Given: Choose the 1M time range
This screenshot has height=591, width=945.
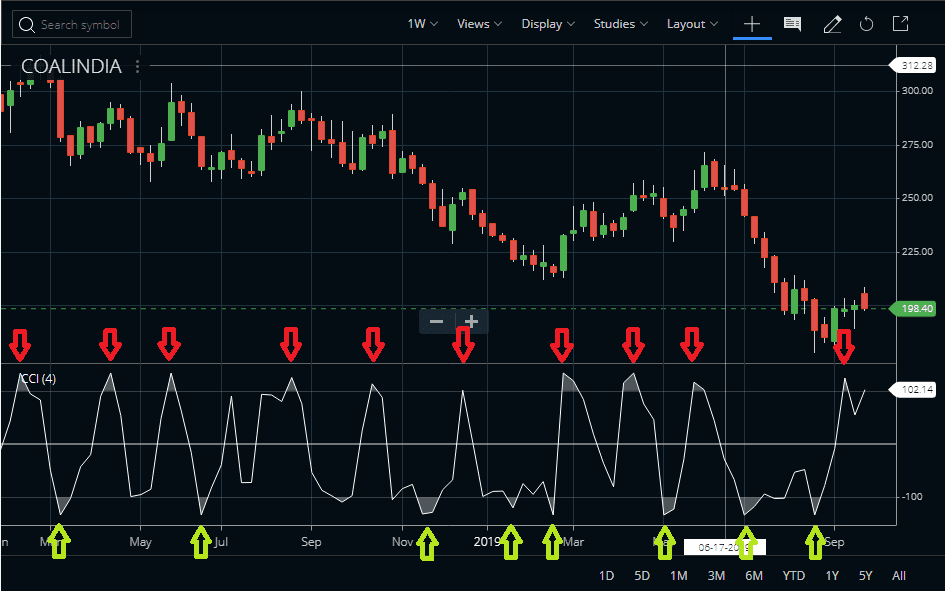Looking at the screenshot, I should [679, 576].
